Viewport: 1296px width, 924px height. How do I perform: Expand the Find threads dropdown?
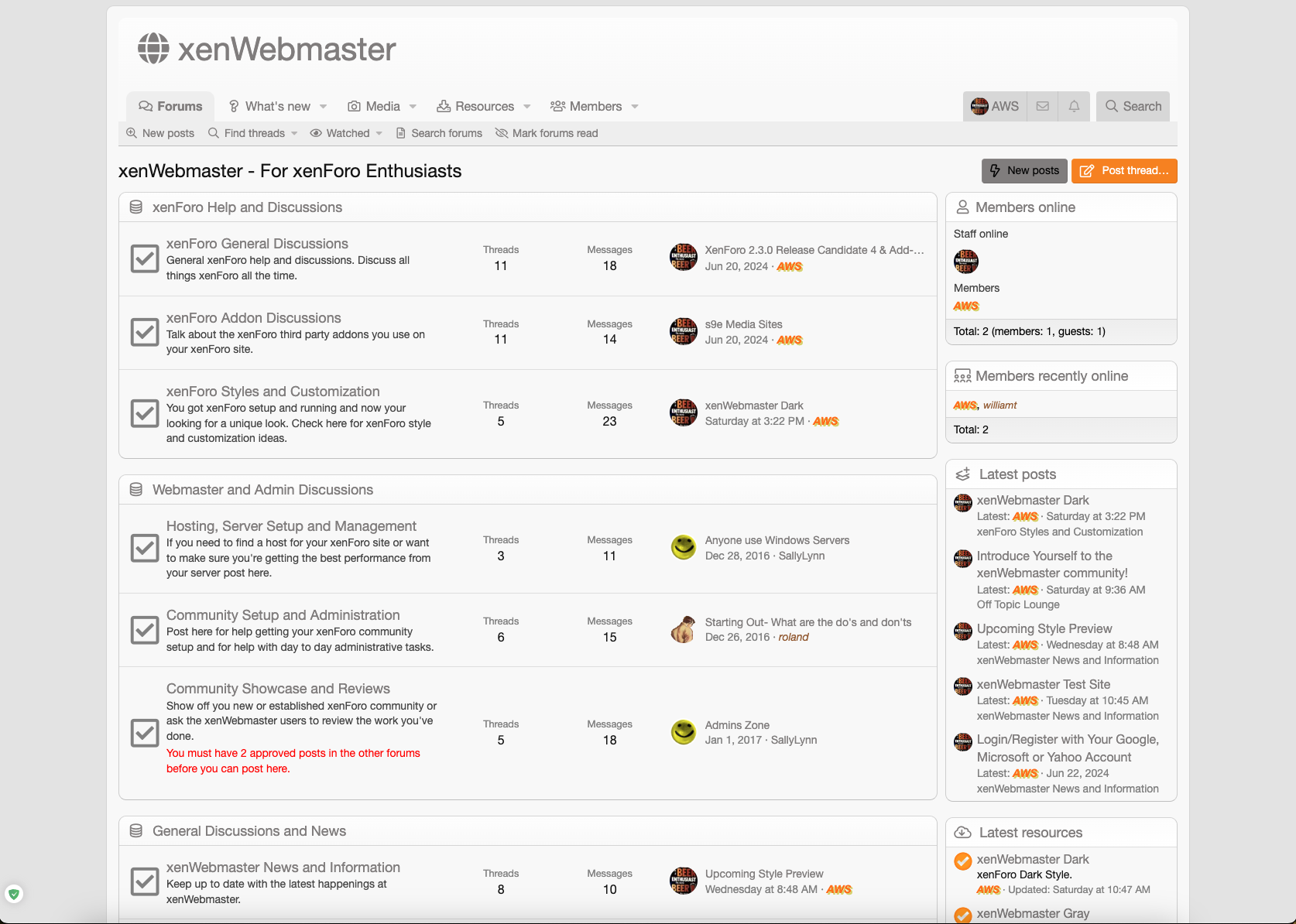294,134
